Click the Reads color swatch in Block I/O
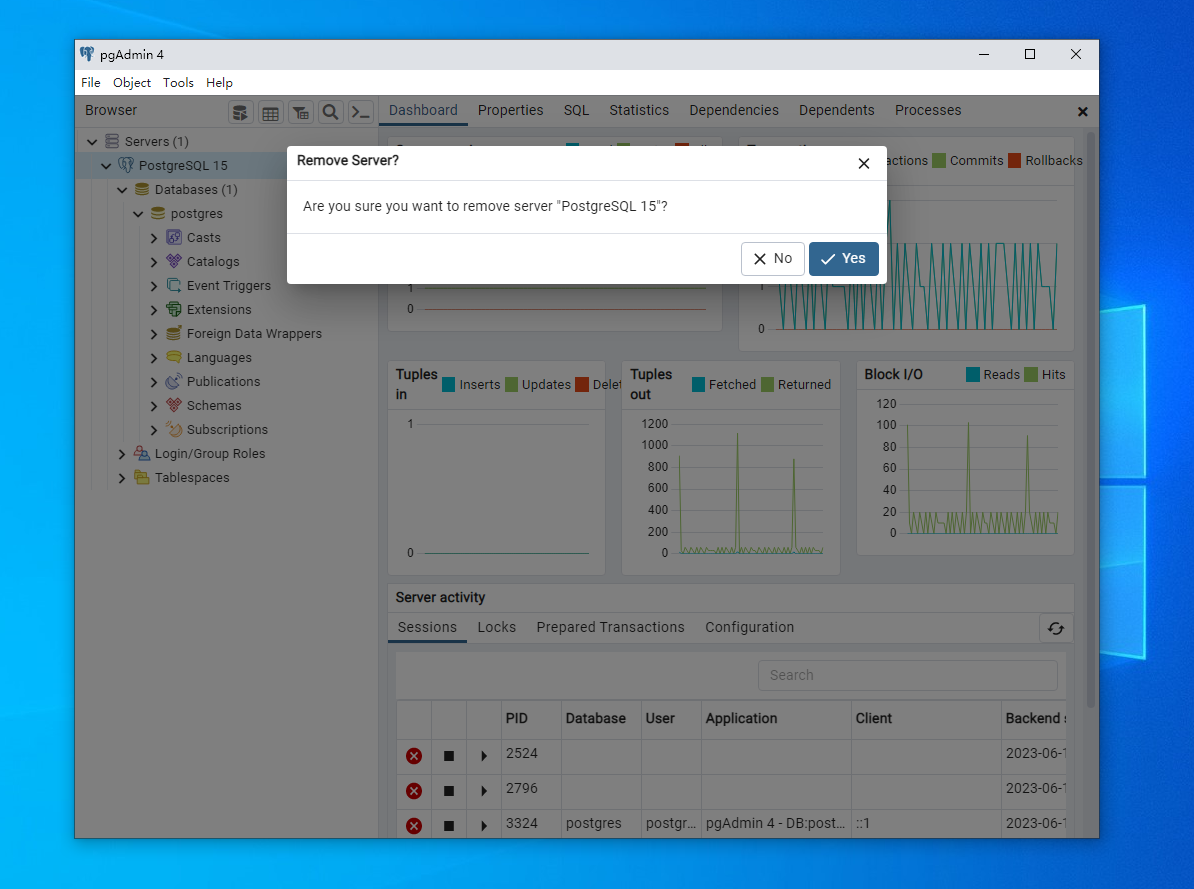The width and height of the screenshot is (1194, 889). pos(973,374)
